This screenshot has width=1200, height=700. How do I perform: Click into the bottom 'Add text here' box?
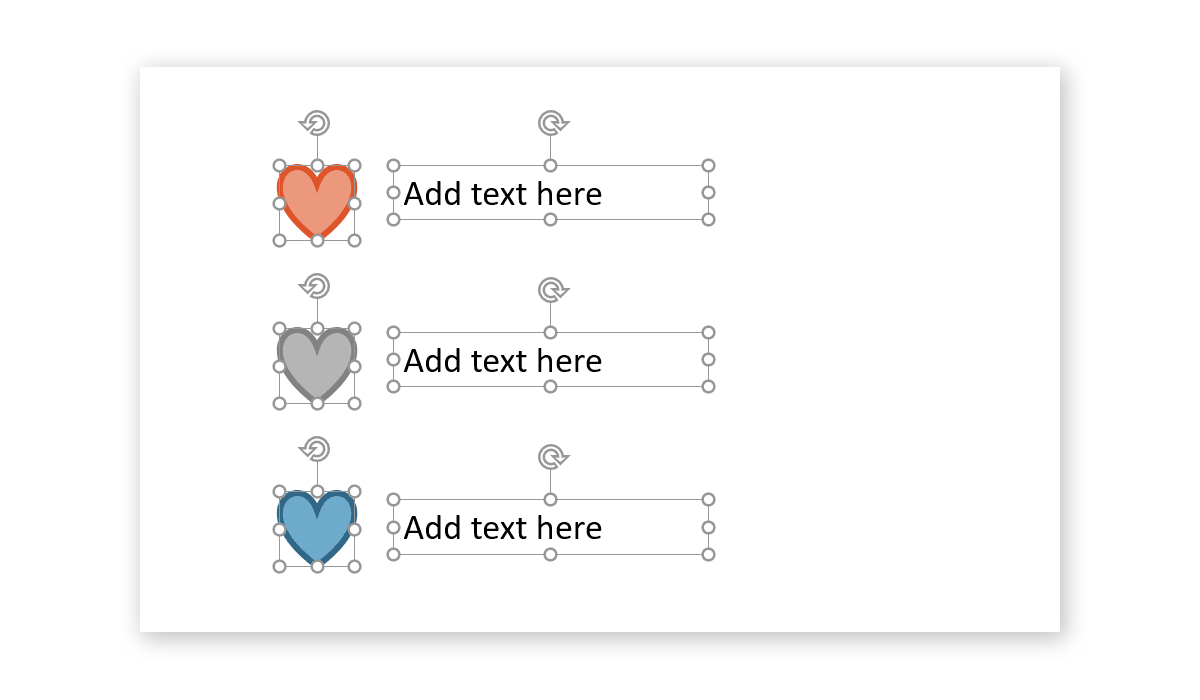coord(503,527)
